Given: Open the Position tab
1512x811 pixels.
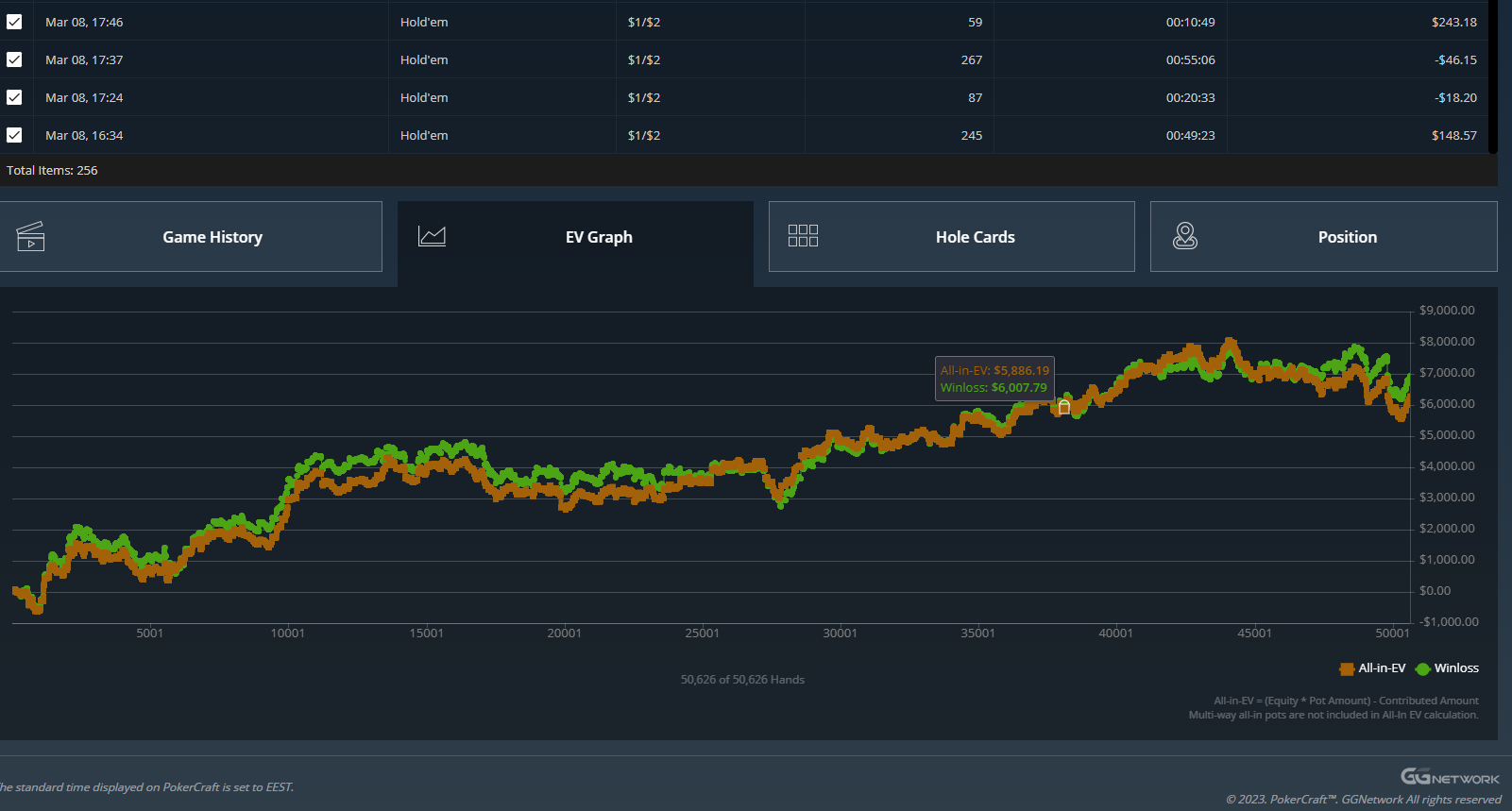Looking at the screenshot, I should tap(1323, 236).
